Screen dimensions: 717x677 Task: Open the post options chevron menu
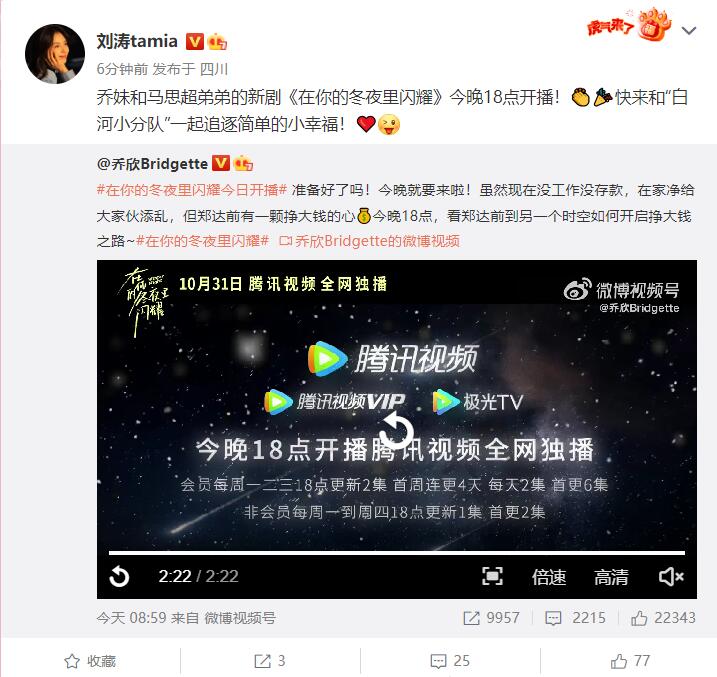point(688,31)
